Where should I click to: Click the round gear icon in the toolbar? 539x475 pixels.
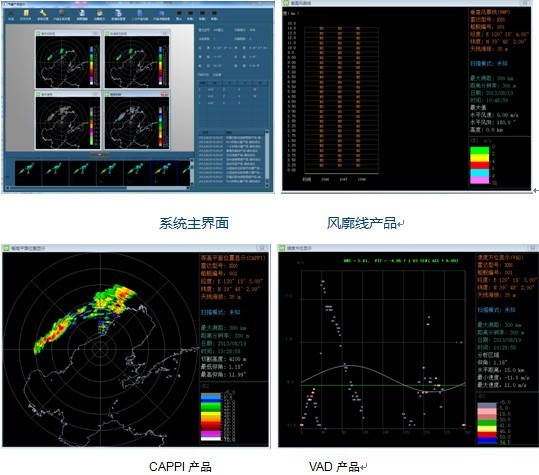[61, 13]
